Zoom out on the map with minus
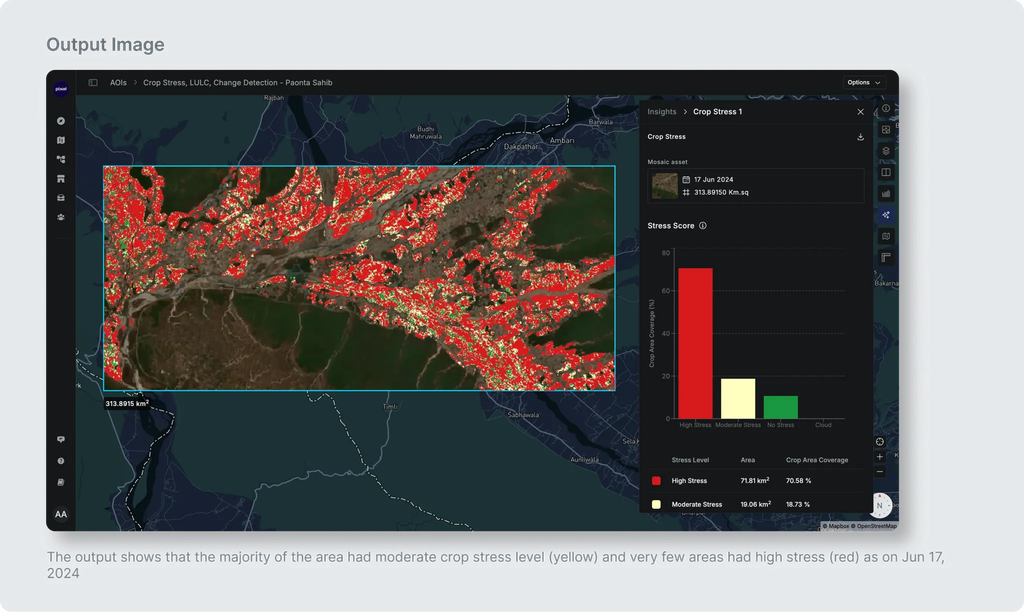This screenshot has height=612, width=1024. pyautogui.click(x=880, y=472)
